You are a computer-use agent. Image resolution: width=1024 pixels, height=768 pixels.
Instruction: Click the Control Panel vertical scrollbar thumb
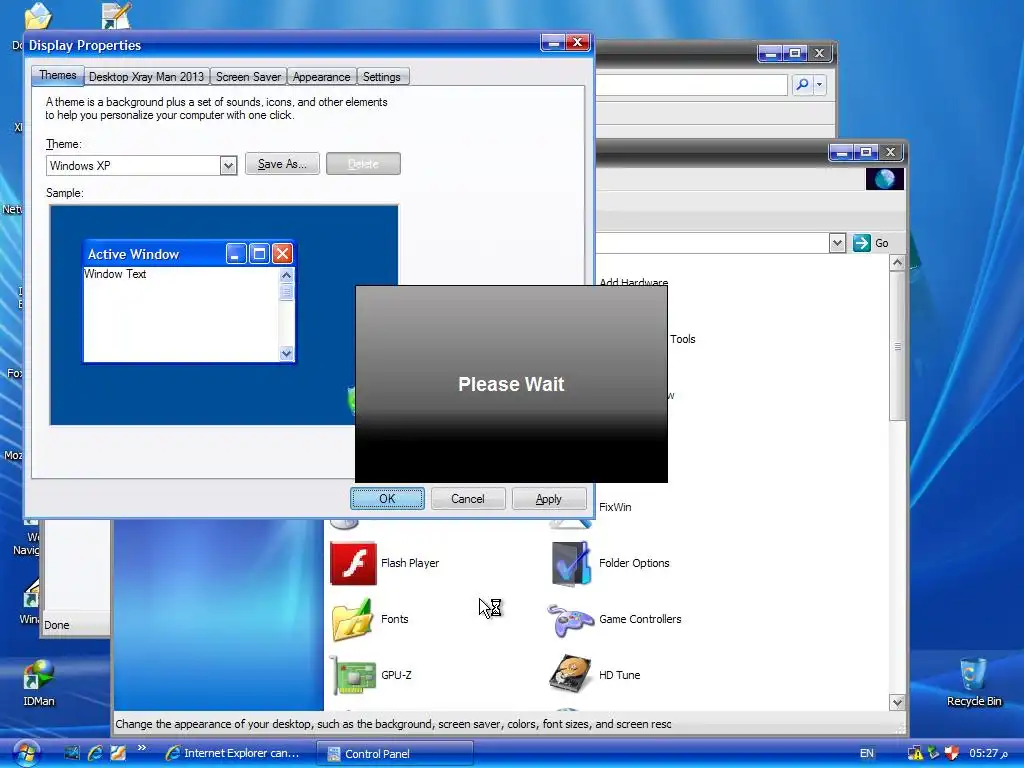point(897,346)
